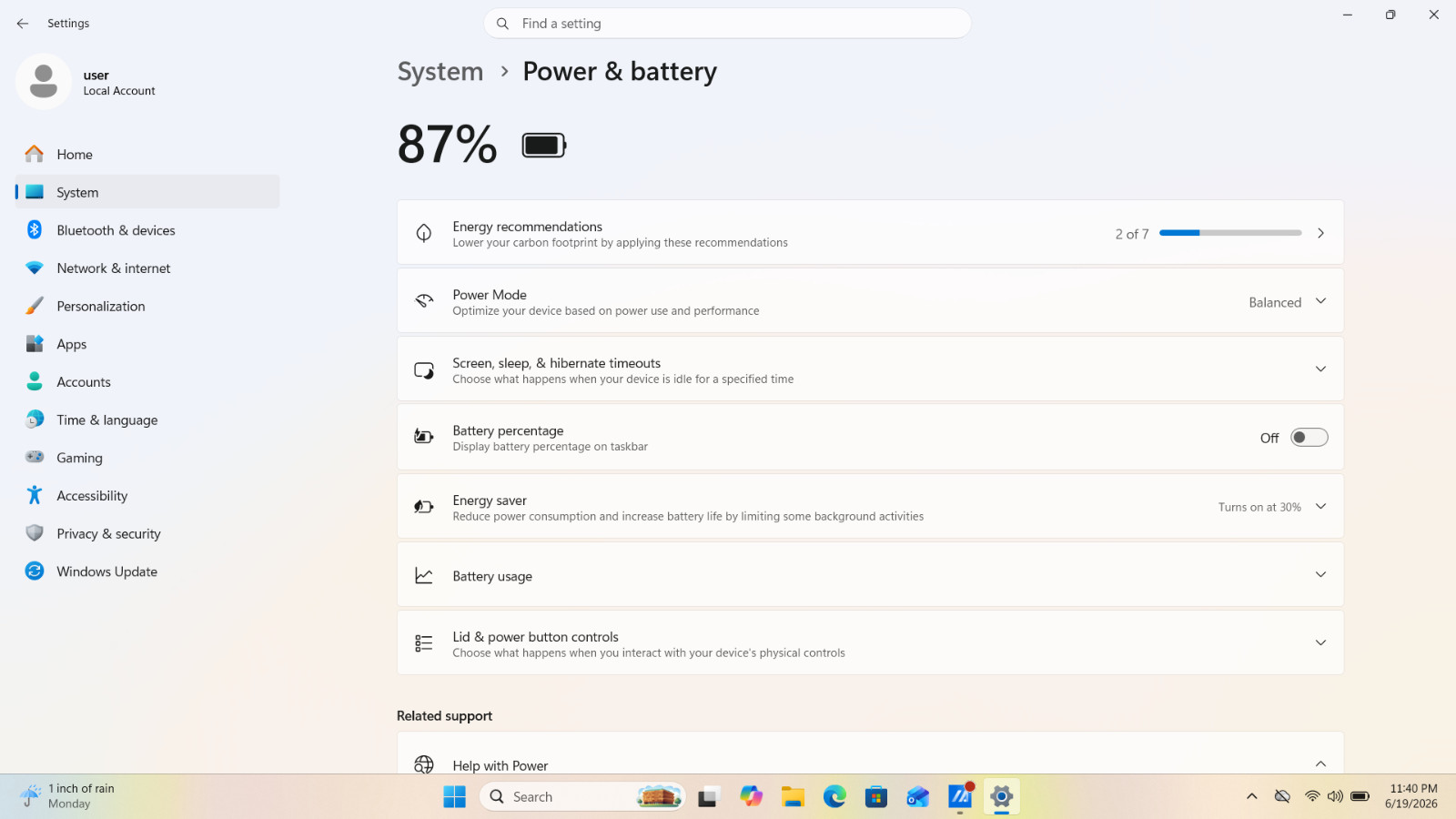Click the Local Account label

(119, 91)
